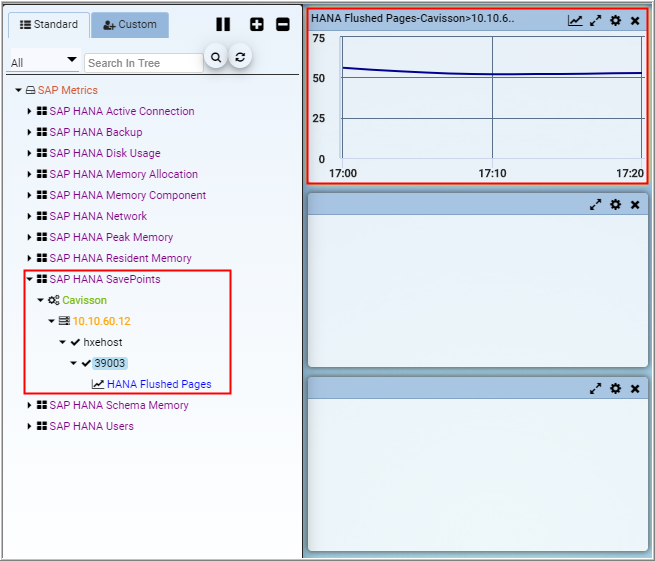The image size is (655, 561).
Task: Collapse the Cavisson tier node
Action: [41, 300]
